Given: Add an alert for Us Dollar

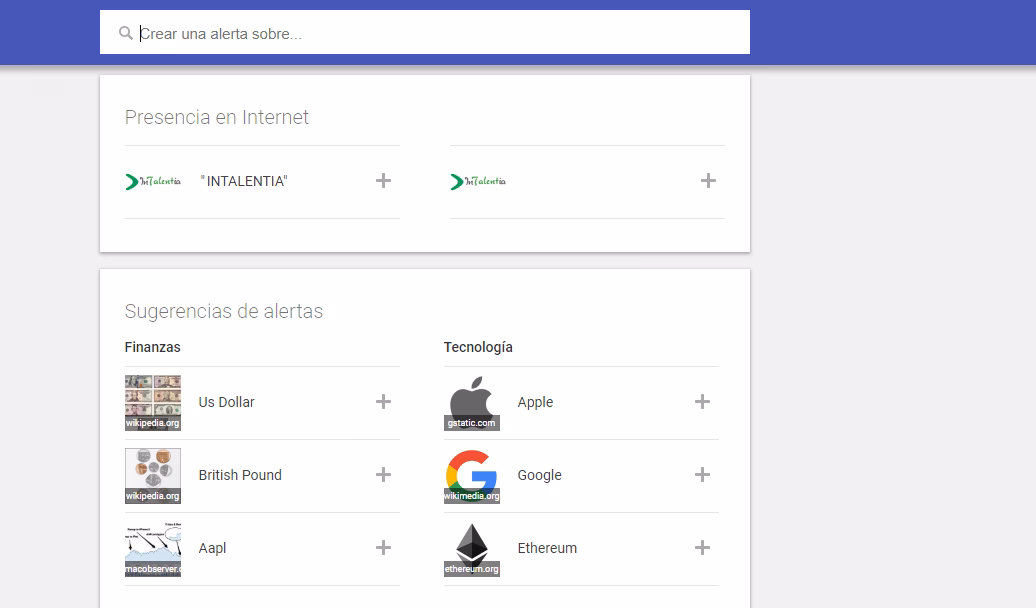Looking at the screenshot, I should click(x=383, y=401).
